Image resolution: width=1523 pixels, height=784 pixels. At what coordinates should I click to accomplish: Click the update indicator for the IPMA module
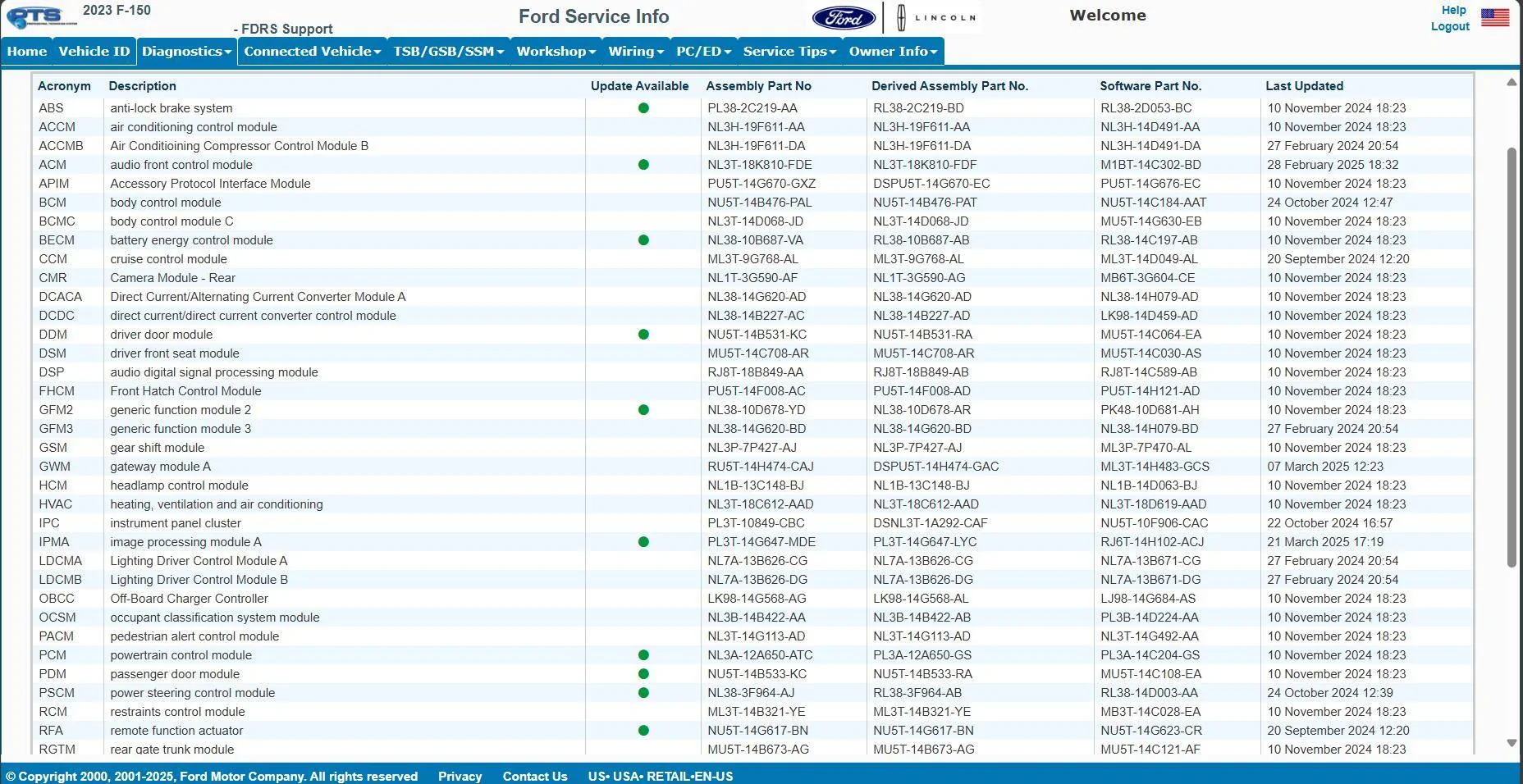pos(643,541)
